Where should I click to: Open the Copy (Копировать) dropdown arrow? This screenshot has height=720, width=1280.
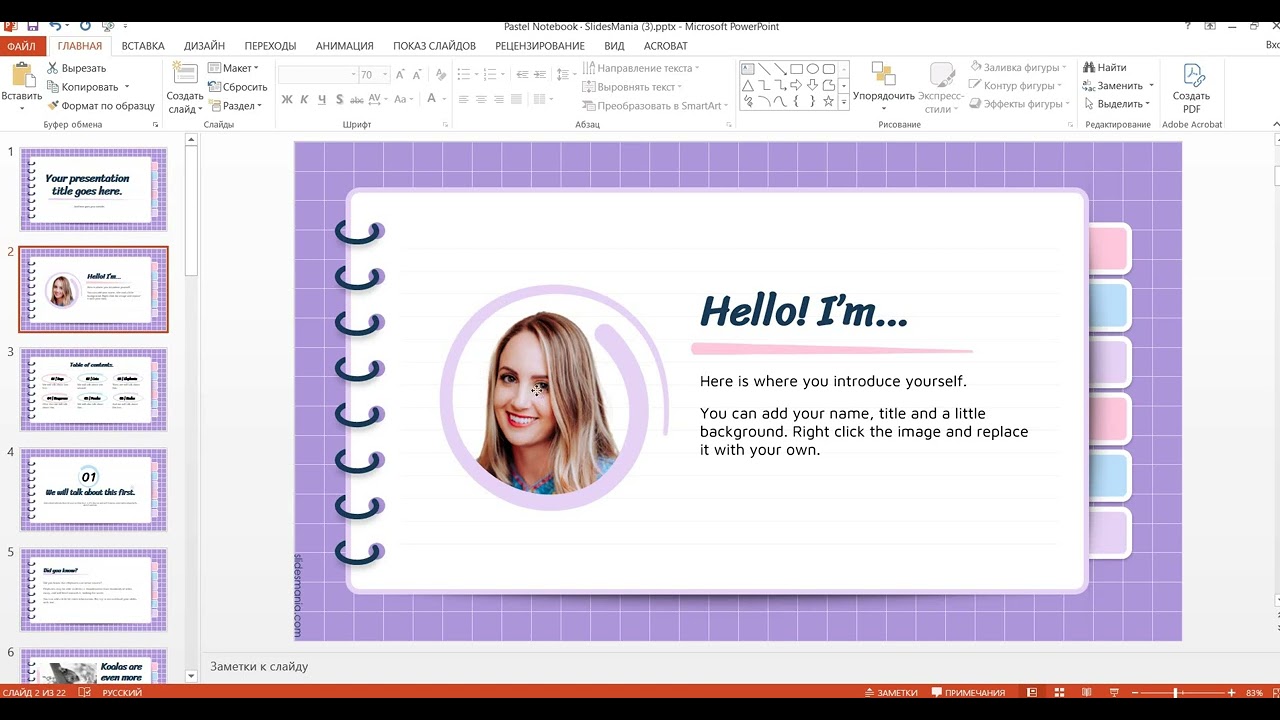coord(126,87)
